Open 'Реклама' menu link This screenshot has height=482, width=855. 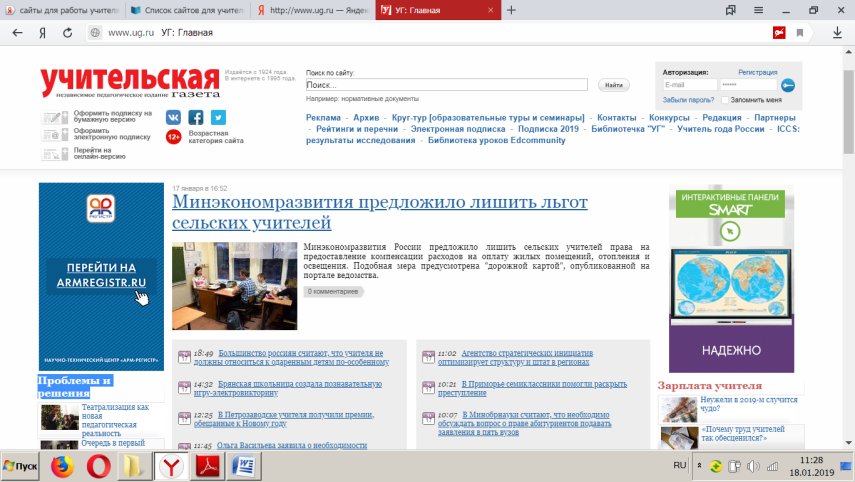click(323, 118)
